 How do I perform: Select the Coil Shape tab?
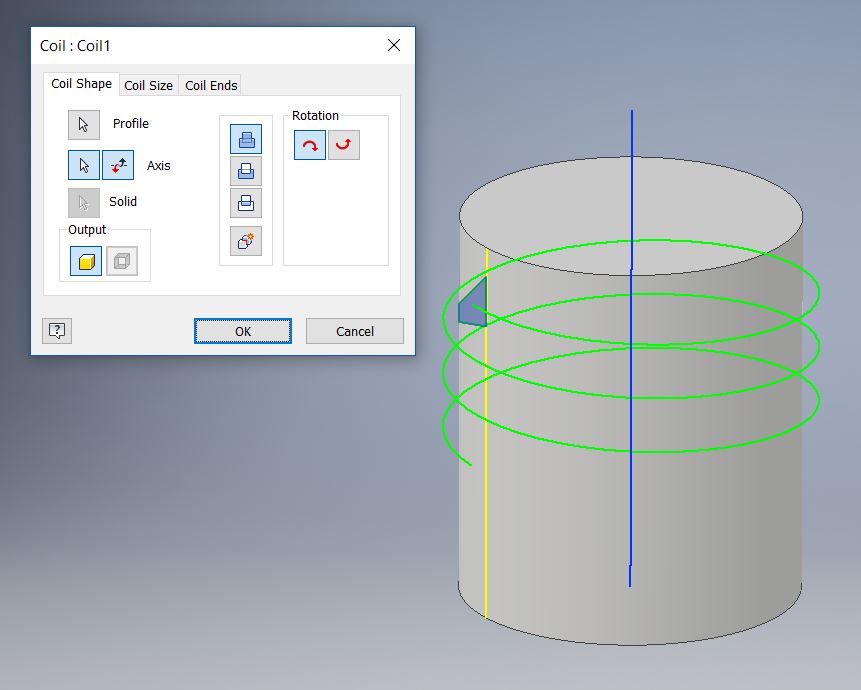tap(80, 84)
